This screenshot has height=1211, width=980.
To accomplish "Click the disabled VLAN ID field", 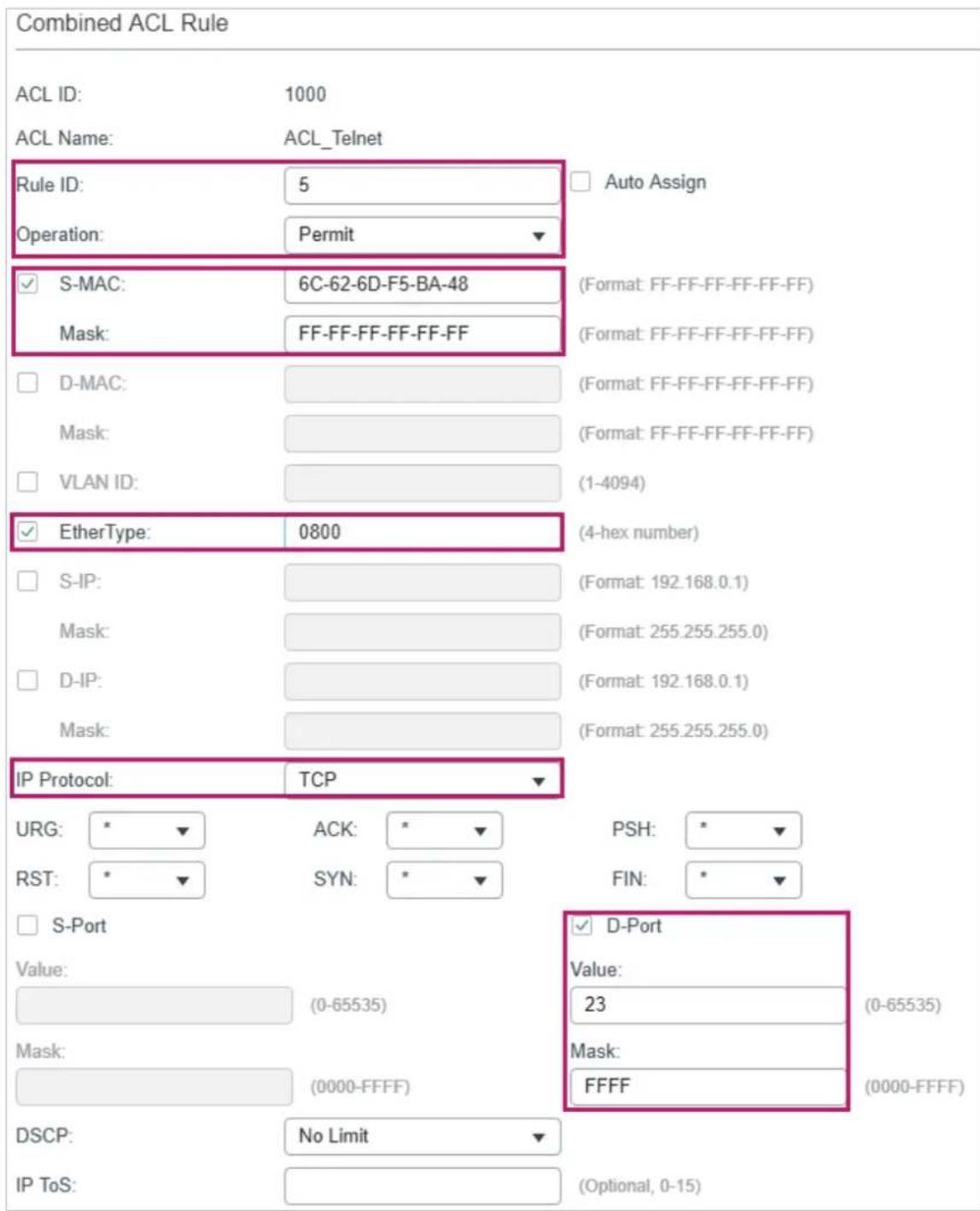I will pyautogui.click(x=423, y=483).
